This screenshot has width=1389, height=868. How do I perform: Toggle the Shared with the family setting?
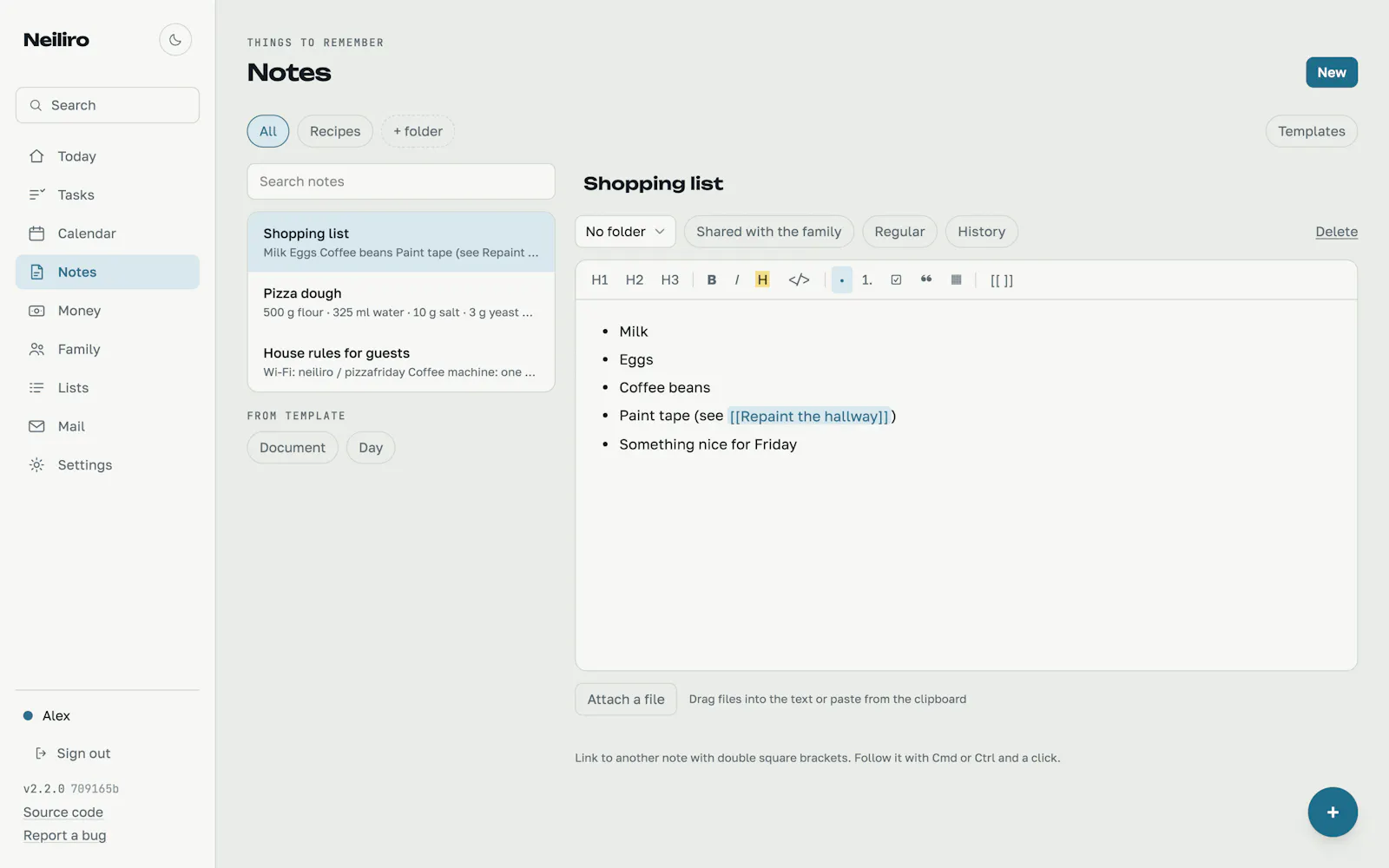point(769,232)
